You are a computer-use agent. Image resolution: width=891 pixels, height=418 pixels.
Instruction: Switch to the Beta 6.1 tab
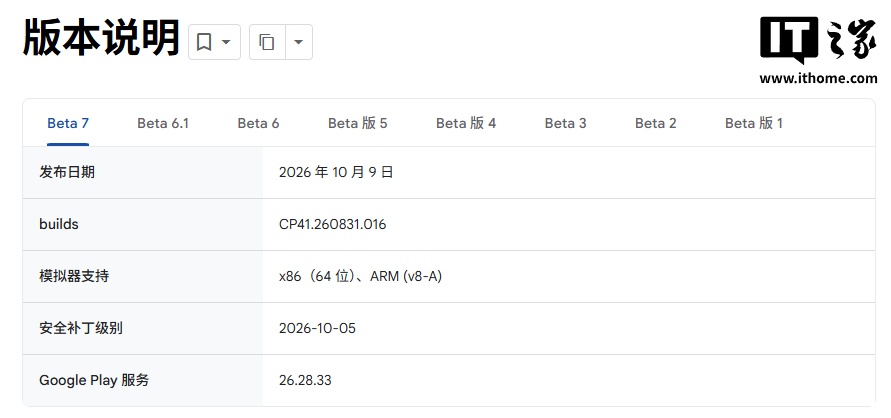[163, 123]
